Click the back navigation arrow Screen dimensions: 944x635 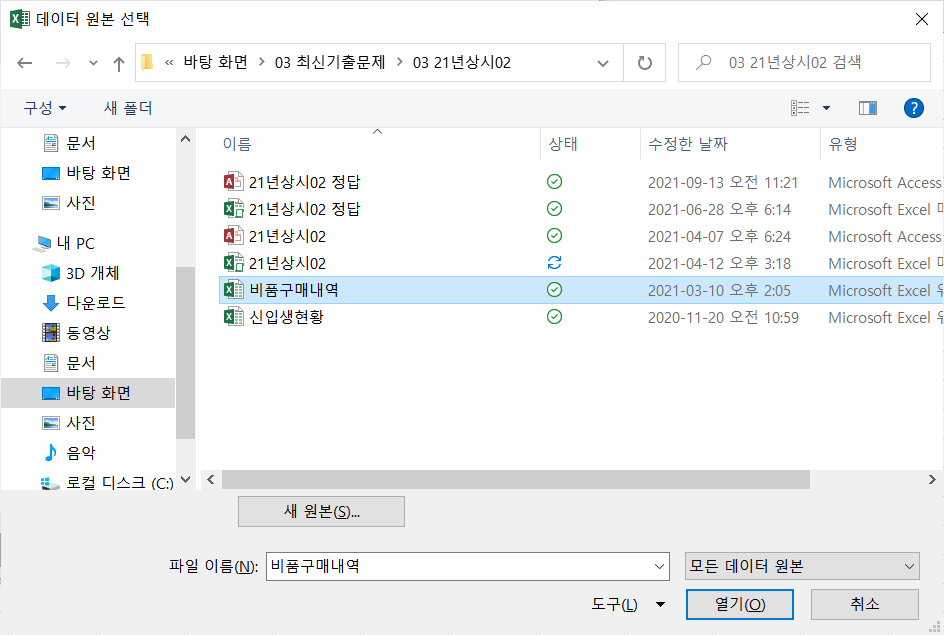point(25,63)
